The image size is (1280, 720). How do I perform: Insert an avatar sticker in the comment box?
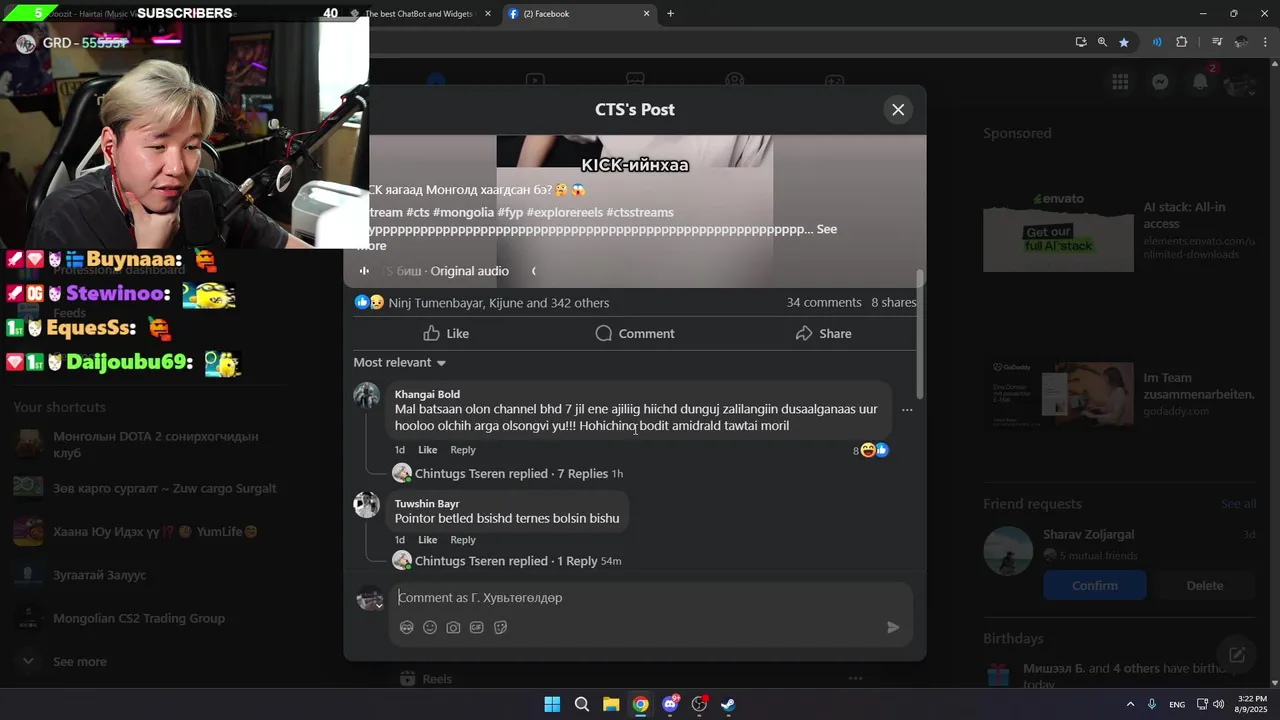[x=406, y=627]
